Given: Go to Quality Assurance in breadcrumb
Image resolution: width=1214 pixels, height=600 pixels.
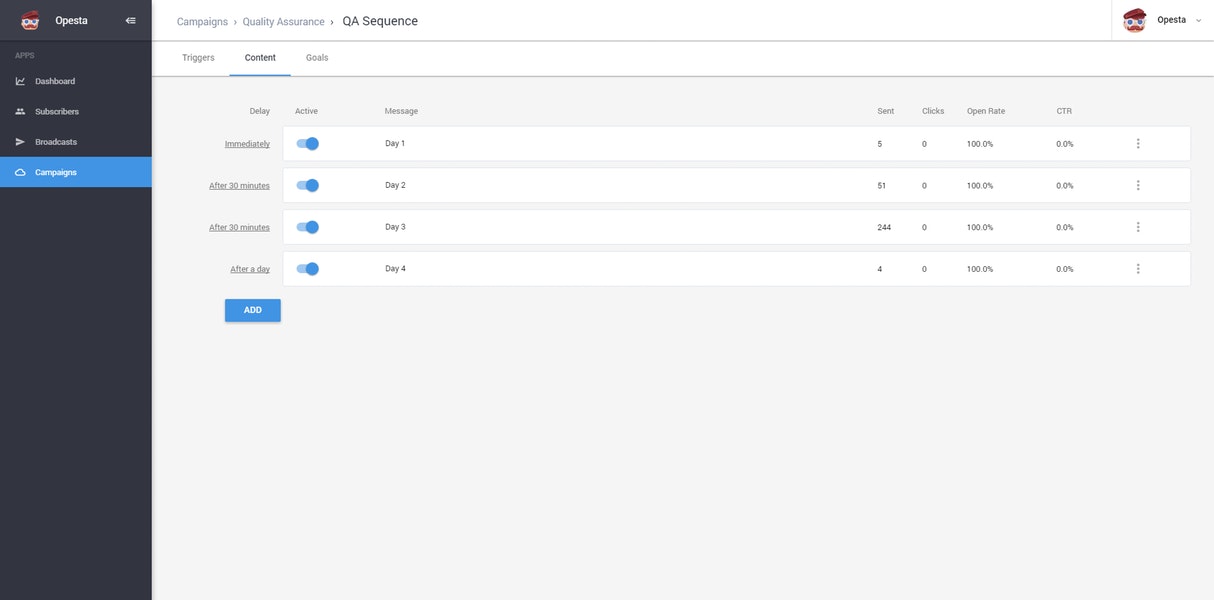Looking at the screenshot, I should pyautogui.click(x=283, y=21).
